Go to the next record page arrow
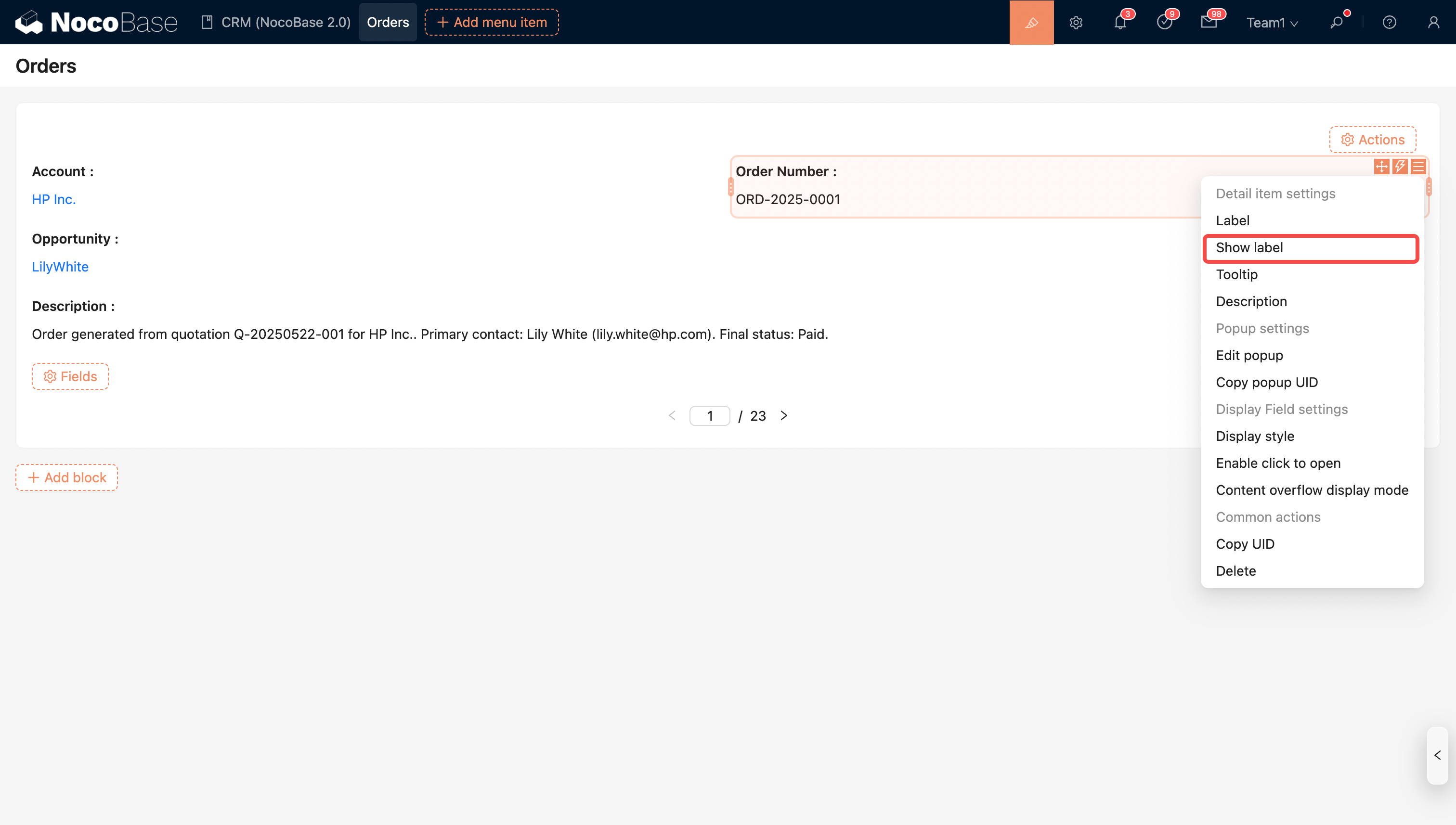This screenshot has width=1456, height=825. tap(784, 415)
